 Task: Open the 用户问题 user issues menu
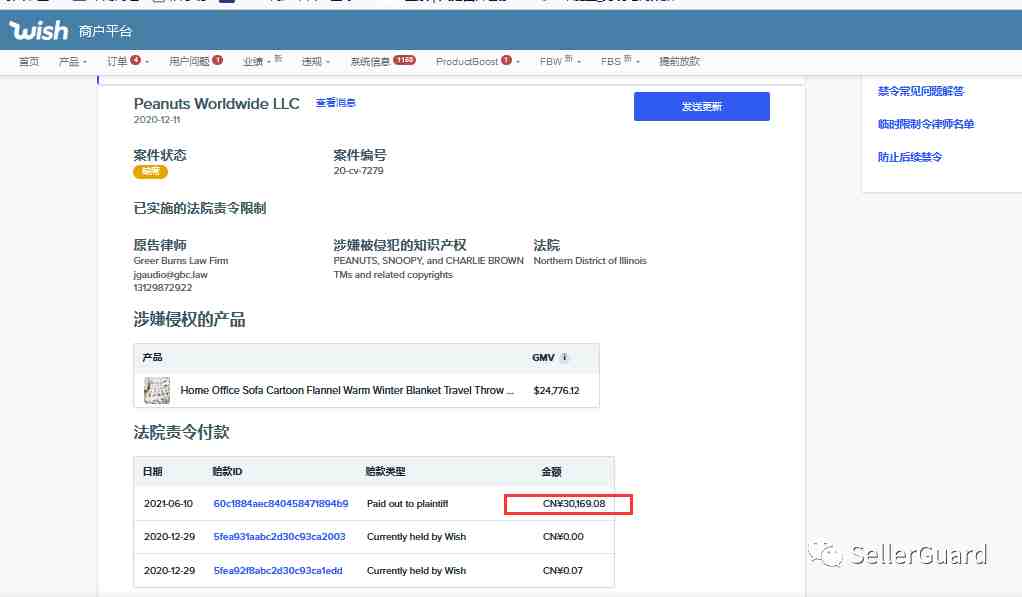click(x=189, y=61)
